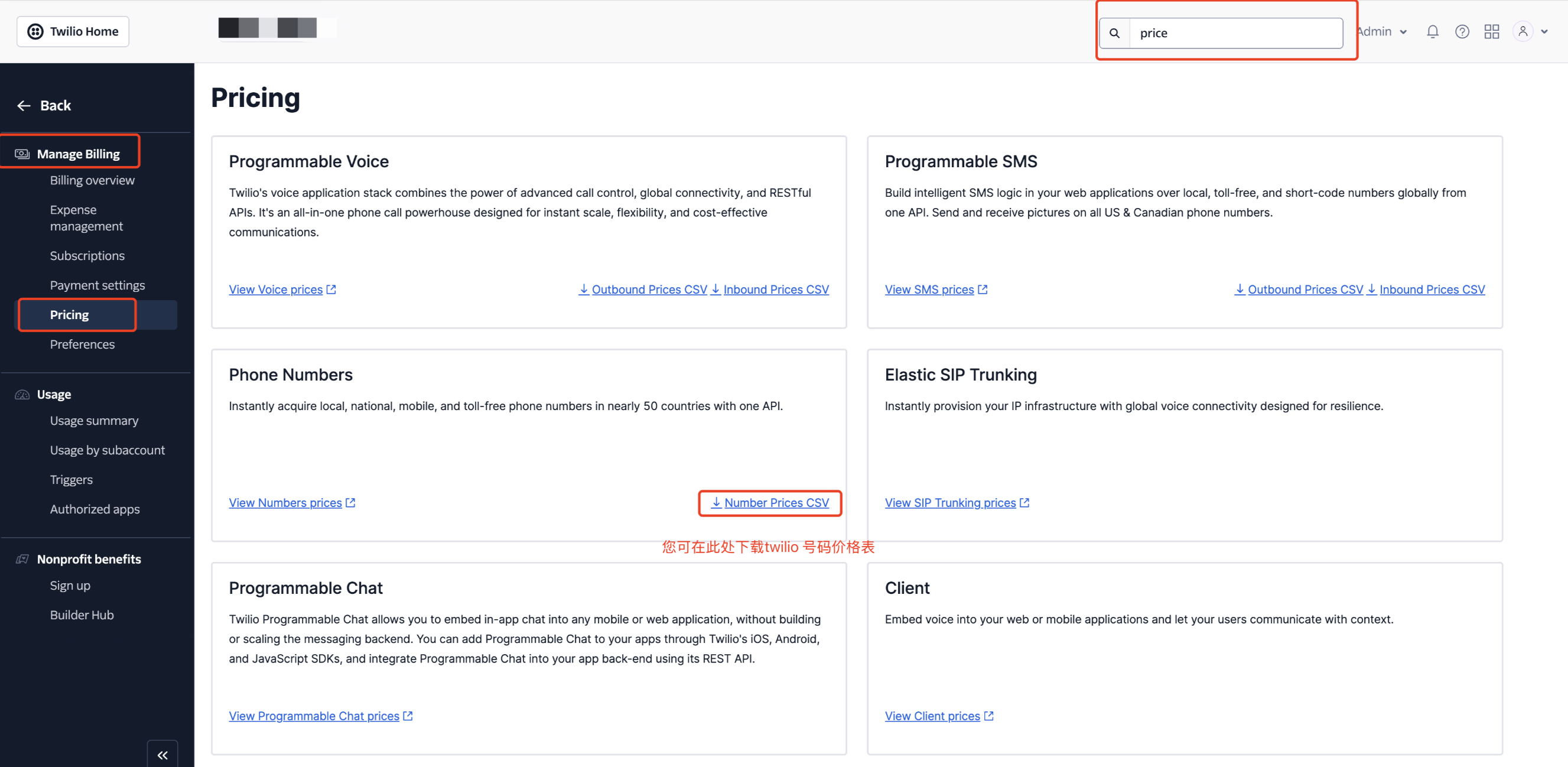Image resolution: width=1568 pixels, height=767 pixels.
Task: Click the Usage gauge icon in sidebar
Action: coord(22,395)
